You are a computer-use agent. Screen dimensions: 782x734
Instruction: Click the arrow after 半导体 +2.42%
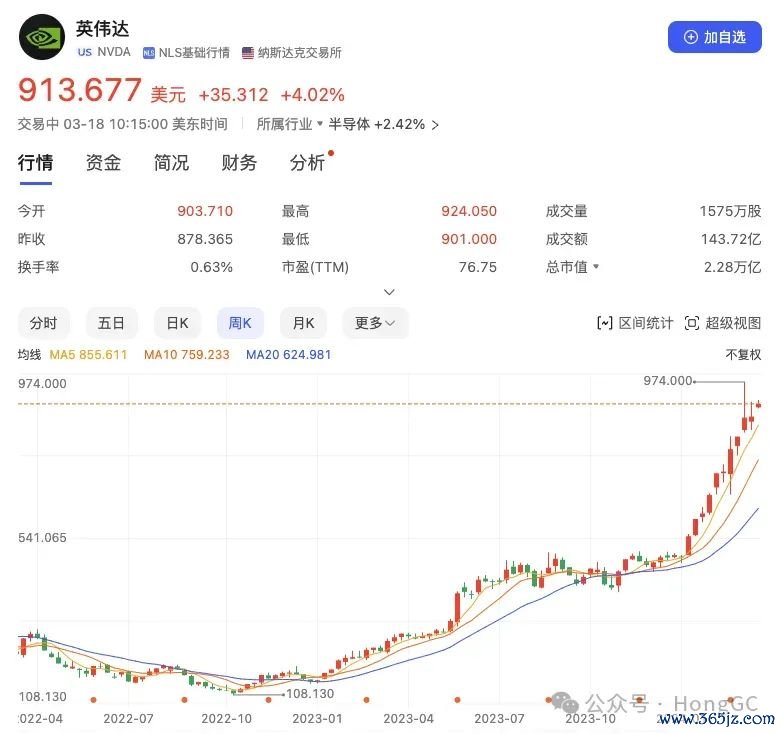tap(435, 125)
